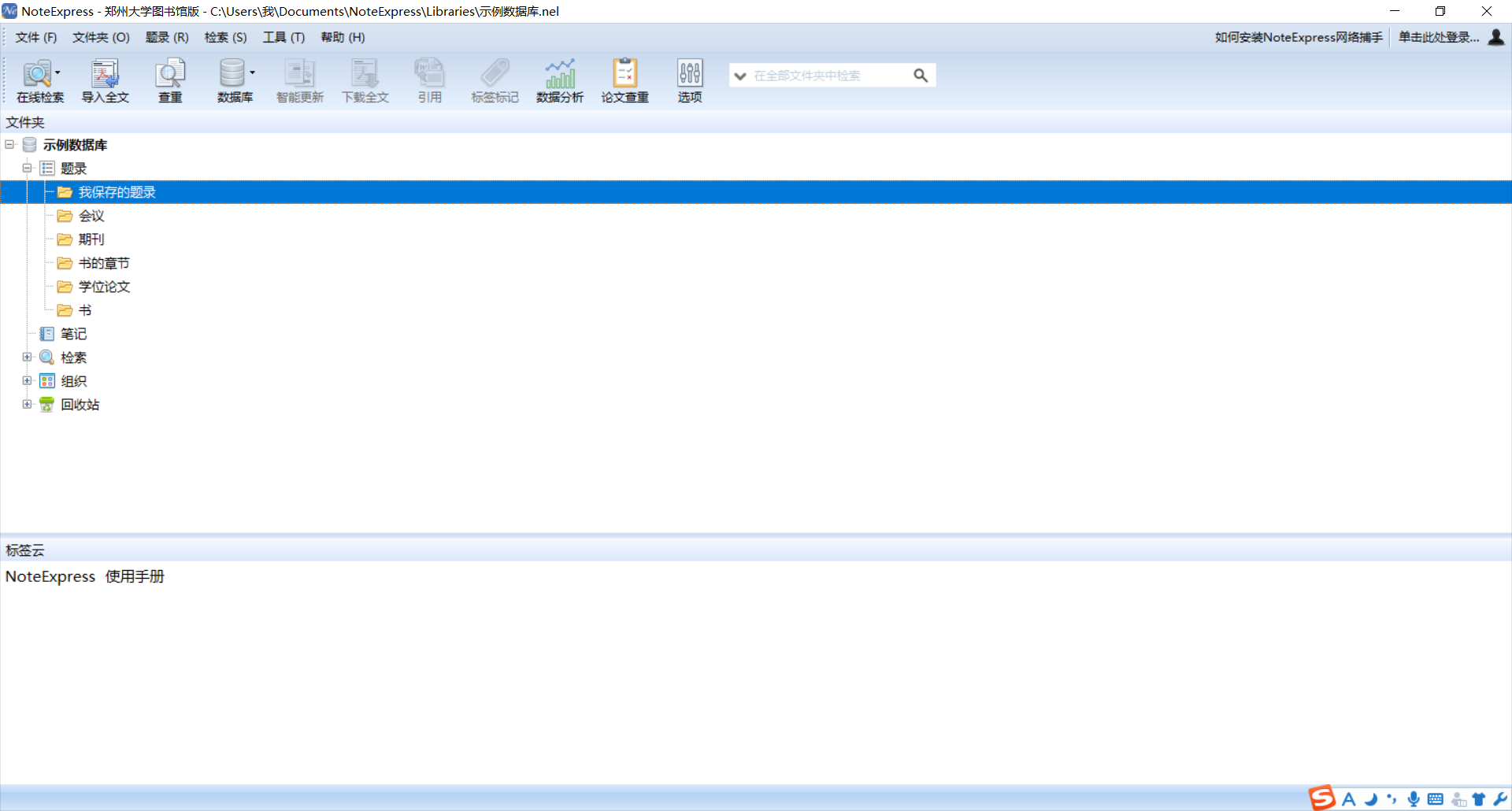Click the NoteExpress tag in tag cloud
Viewport: 1512px width, 811px height.
coord(50,576)
